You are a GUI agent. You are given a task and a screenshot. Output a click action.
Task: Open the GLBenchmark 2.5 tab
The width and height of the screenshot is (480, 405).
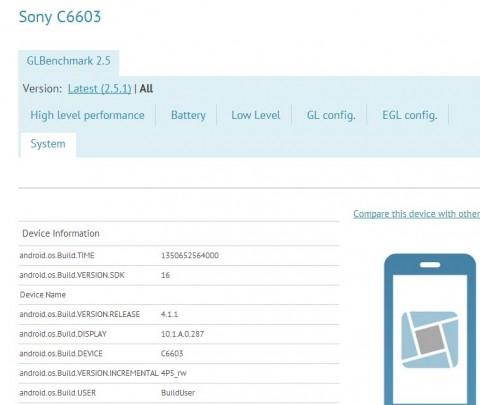[68, 62]
